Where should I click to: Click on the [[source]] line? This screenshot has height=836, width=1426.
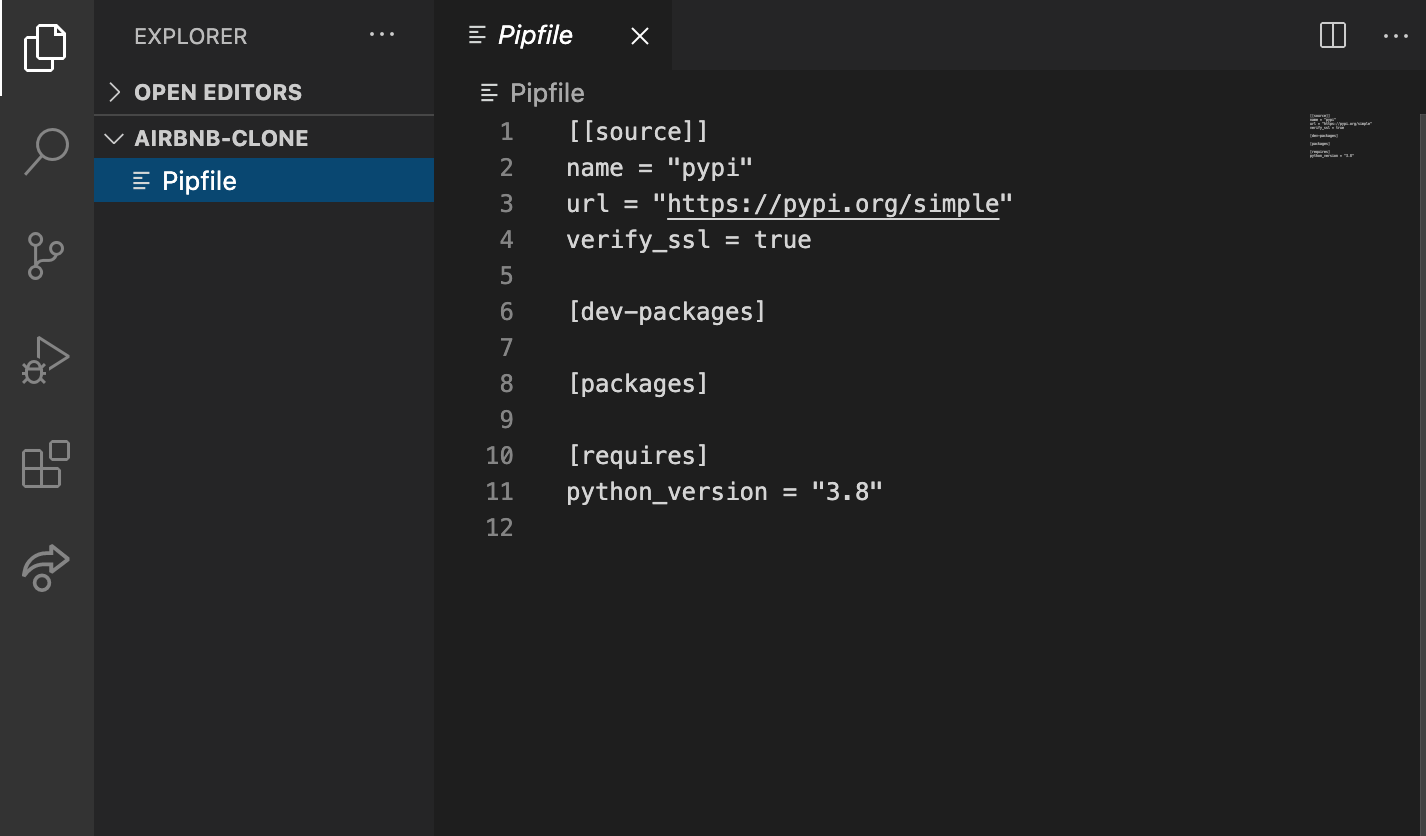click(638, 132)
